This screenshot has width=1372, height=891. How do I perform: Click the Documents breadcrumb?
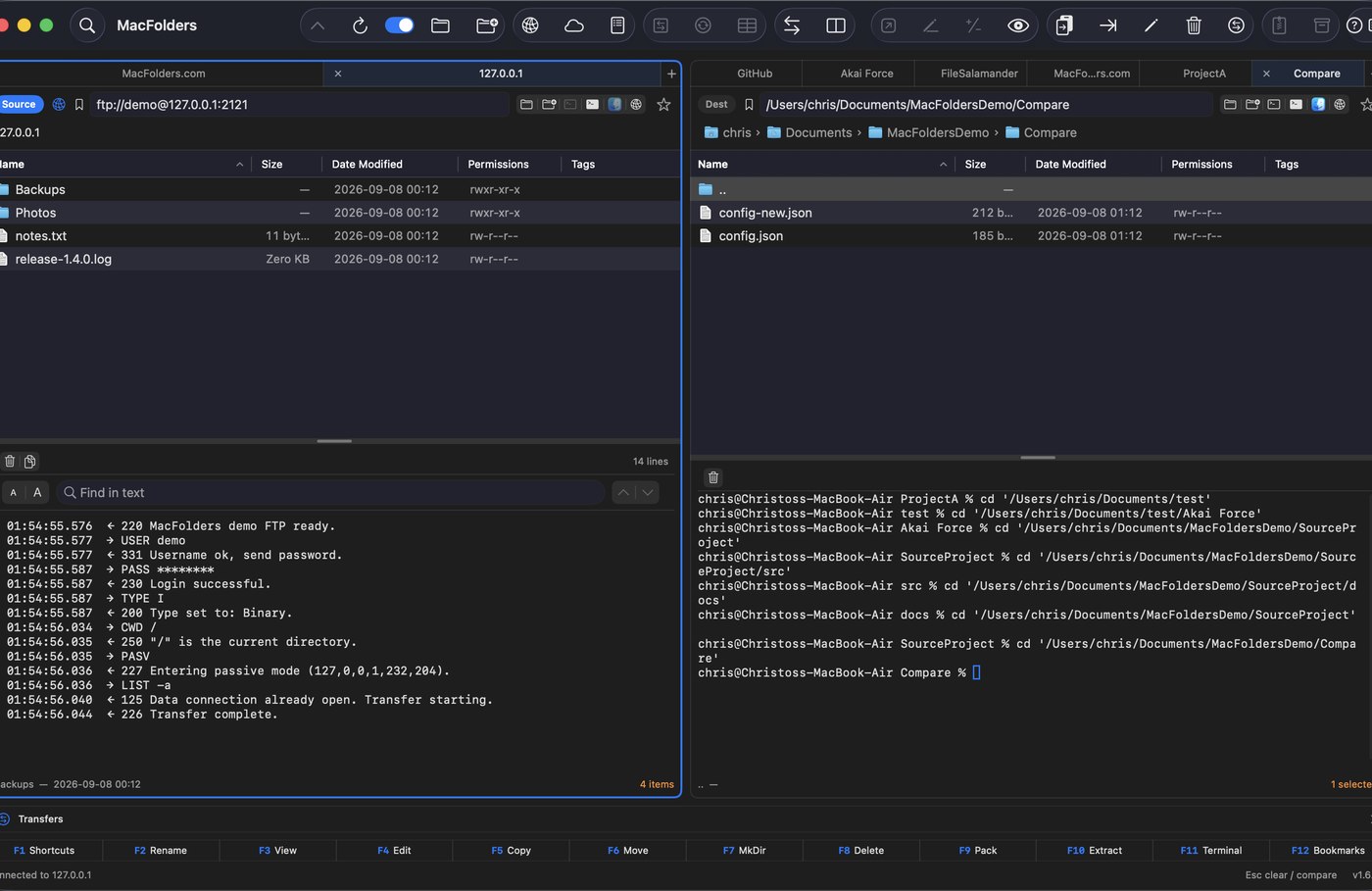[808, 132]
